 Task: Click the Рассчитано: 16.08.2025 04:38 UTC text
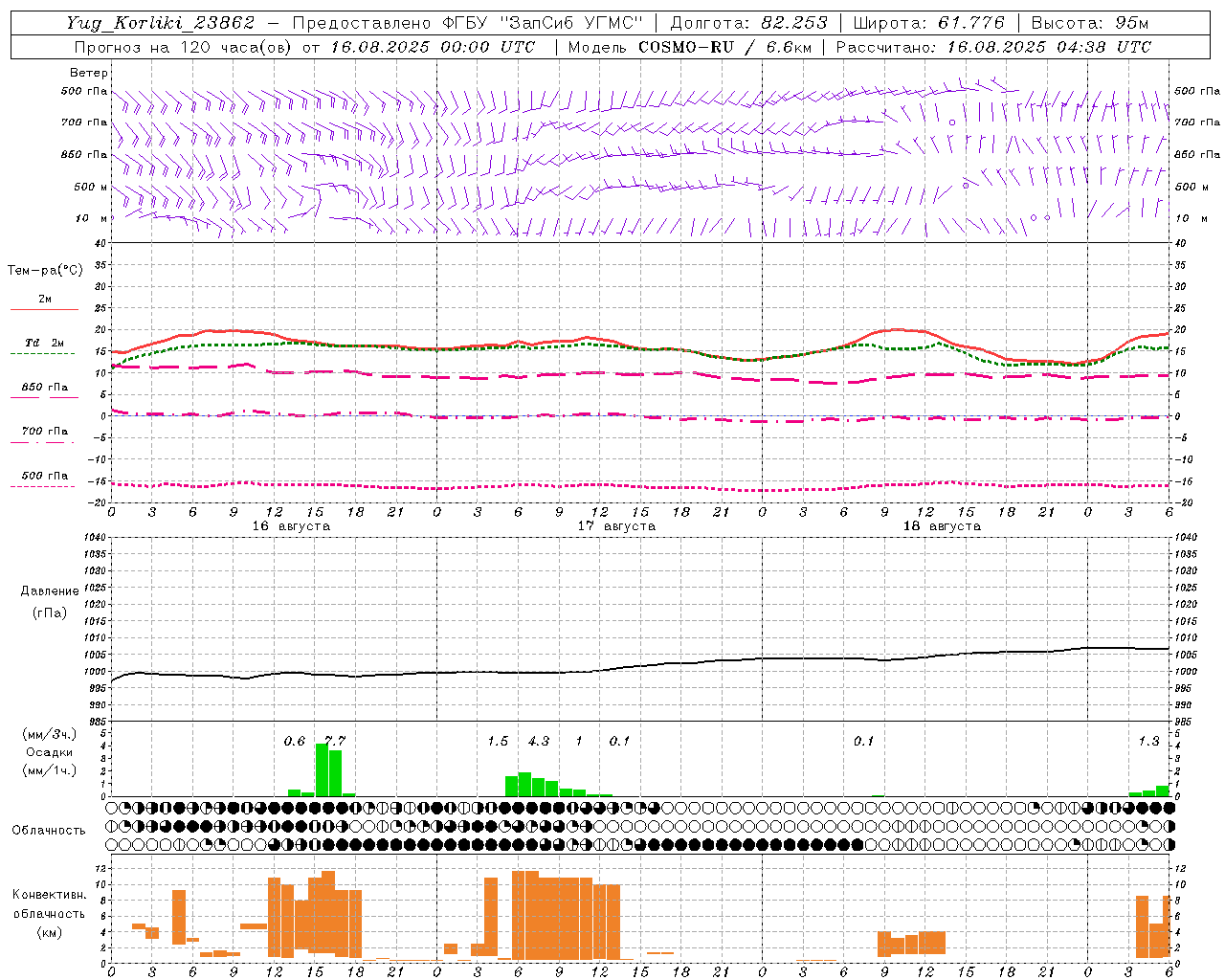[993, 47]
